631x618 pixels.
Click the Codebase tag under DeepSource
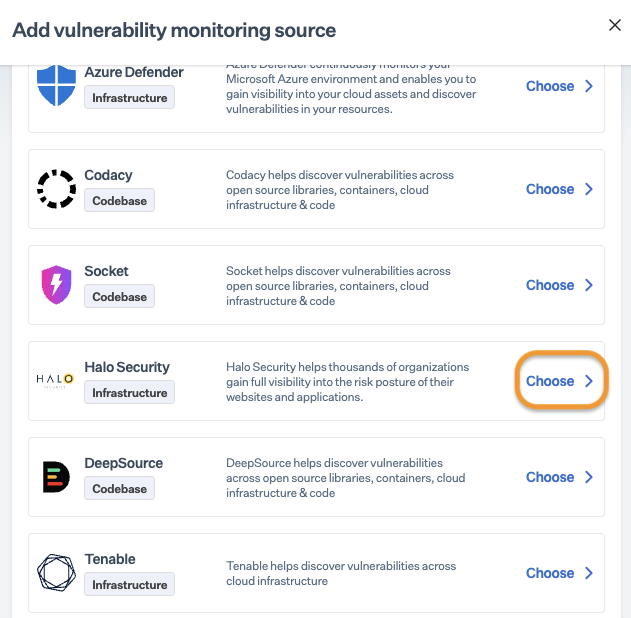(x=119, y=489)
